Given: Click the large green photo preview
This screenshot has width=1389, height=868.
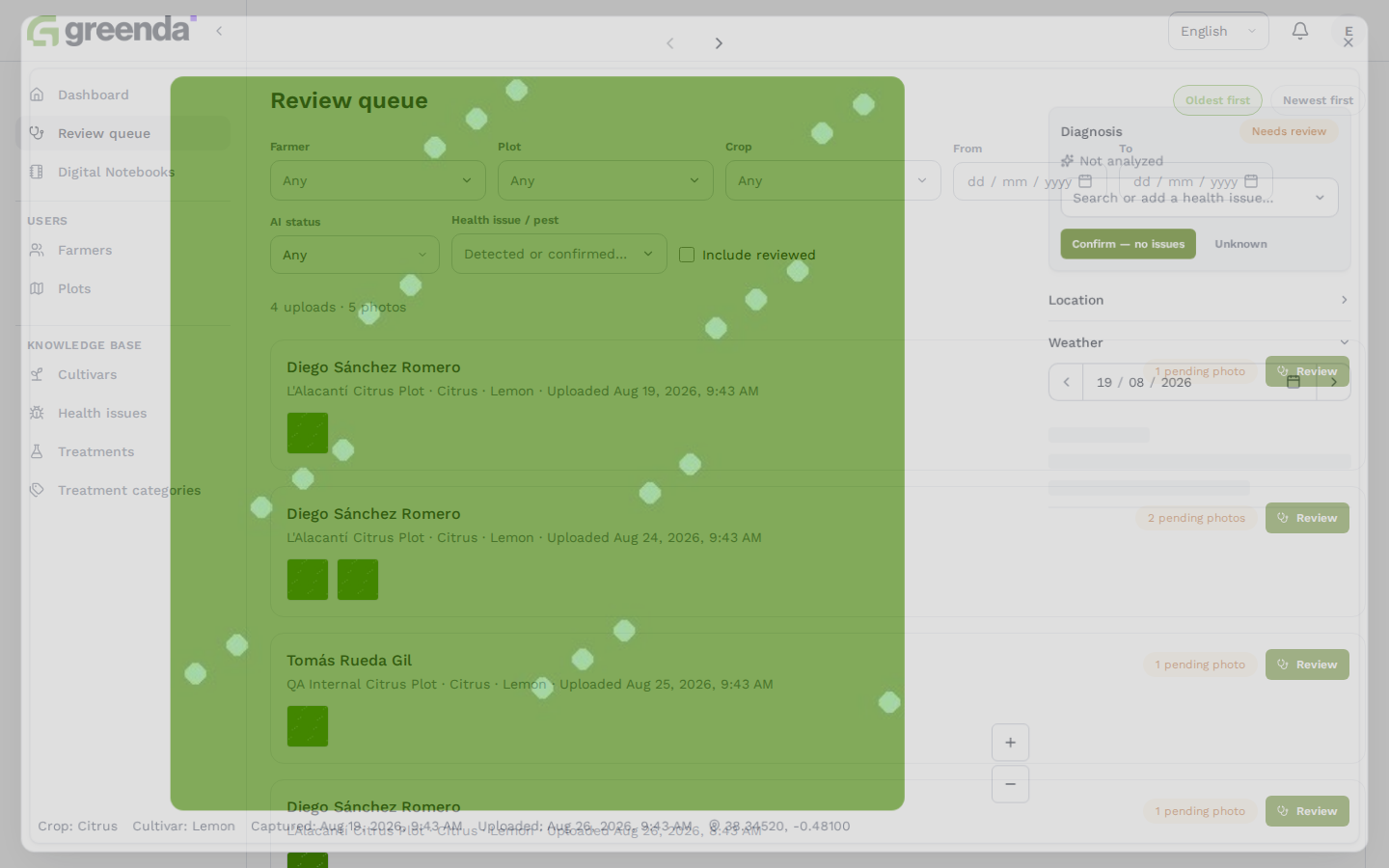Looking at the screenshot, I should coord(537,444).
